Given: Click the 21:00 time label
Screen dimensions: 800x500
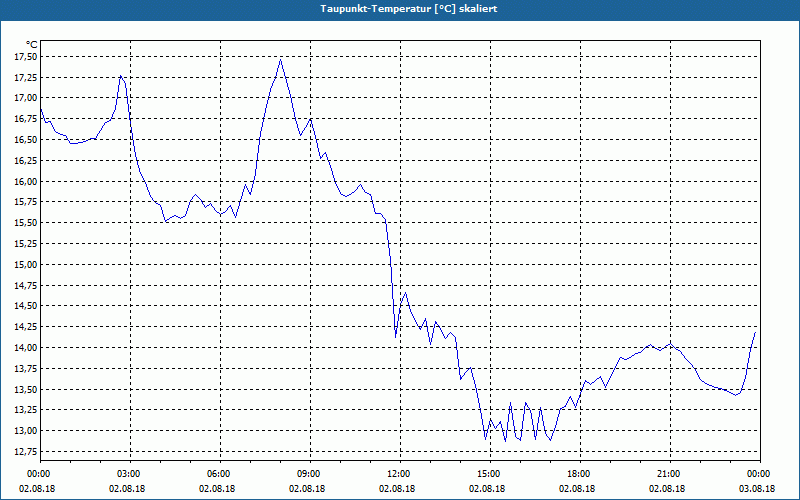Looking at the screenshot, I should point(667,474).
